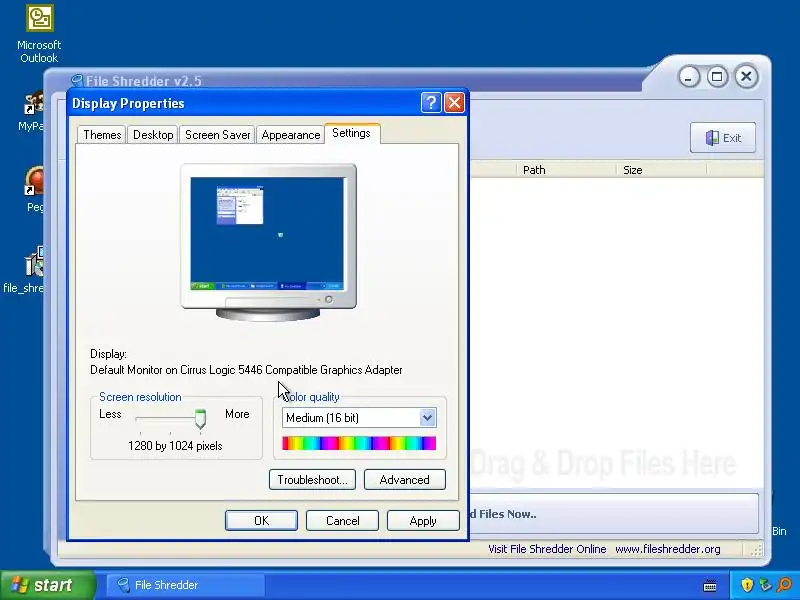Open the Microsoft Outlook desktop icon

[39, 33]
